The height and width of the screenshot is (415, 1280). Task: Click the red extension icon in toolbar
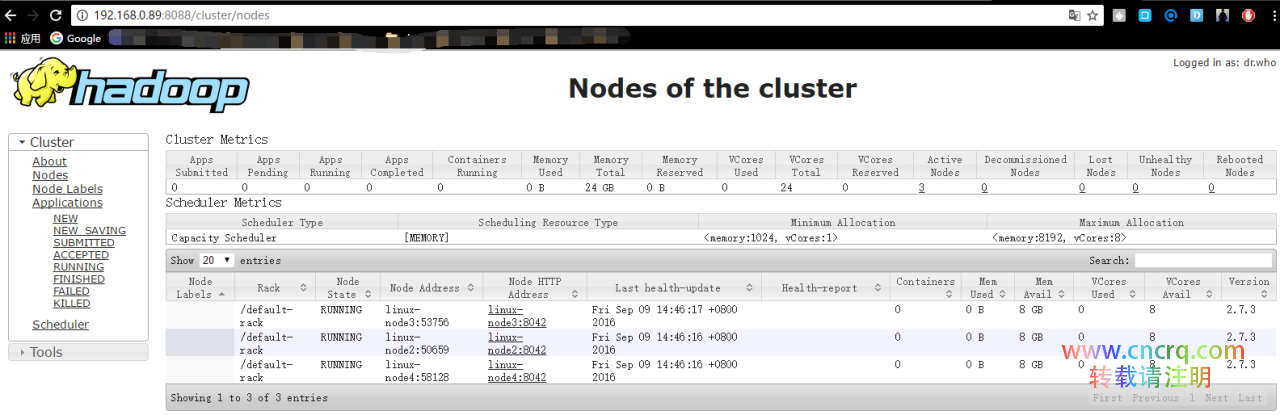1248,15
